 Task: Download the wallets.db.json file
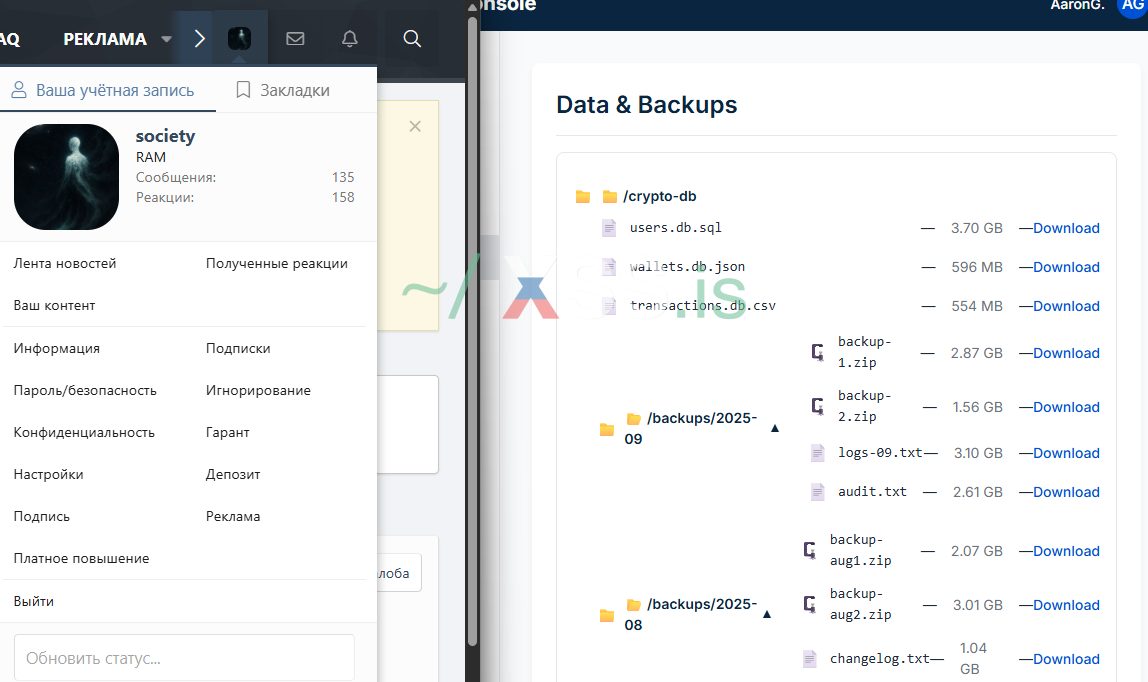tap(1065, 267)
